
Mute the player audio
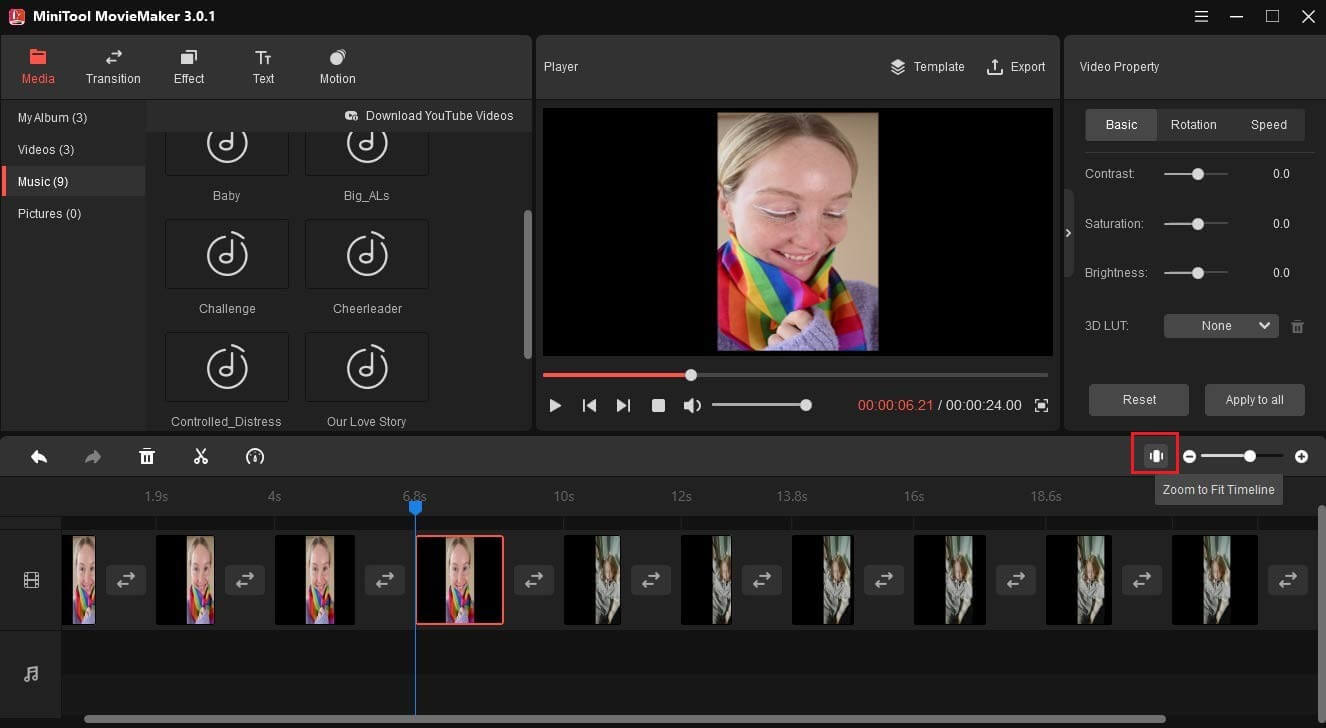692,405
